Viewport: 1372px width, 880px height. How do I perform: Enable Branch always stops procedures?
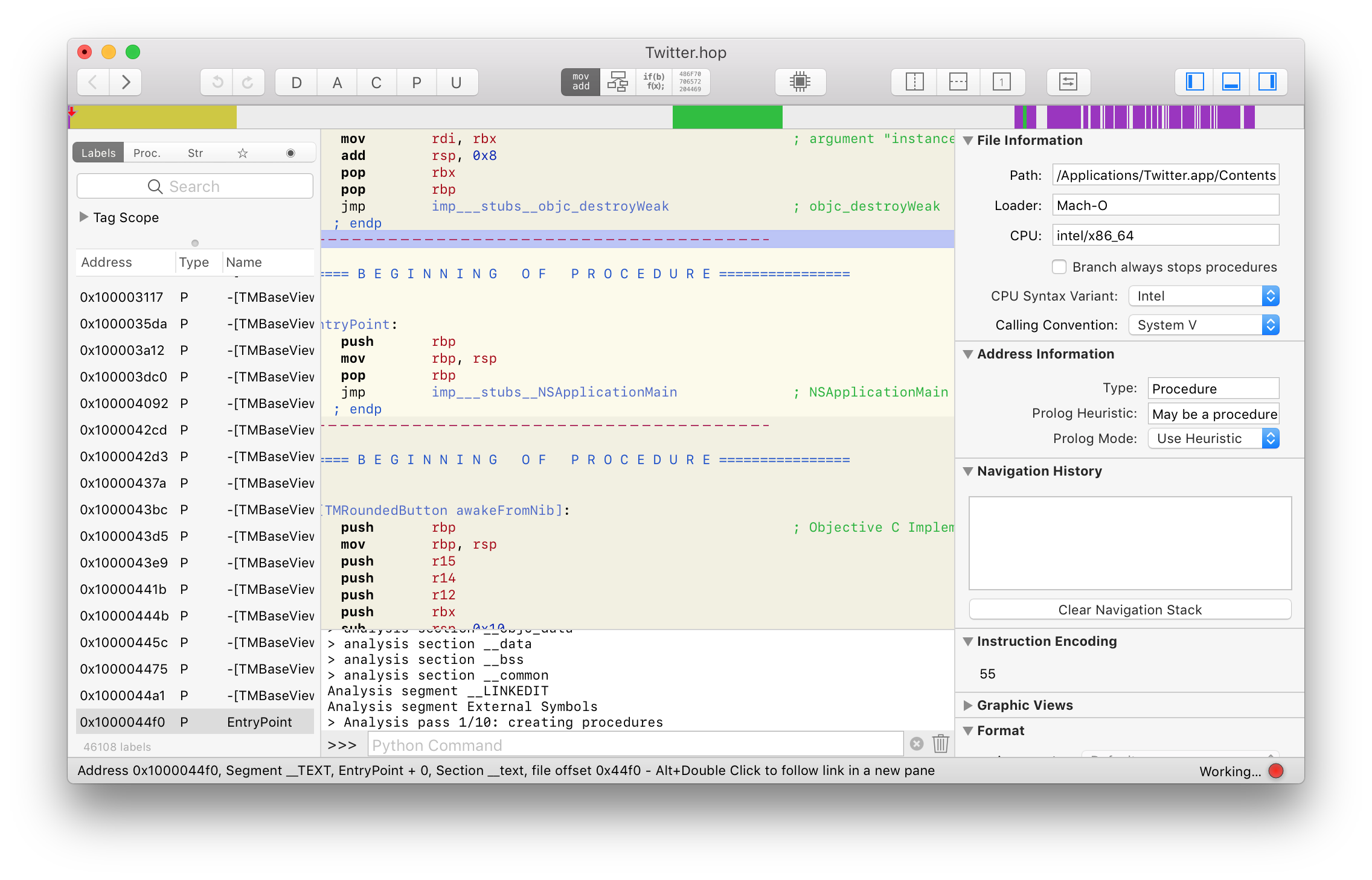[x=1059, y=267]
